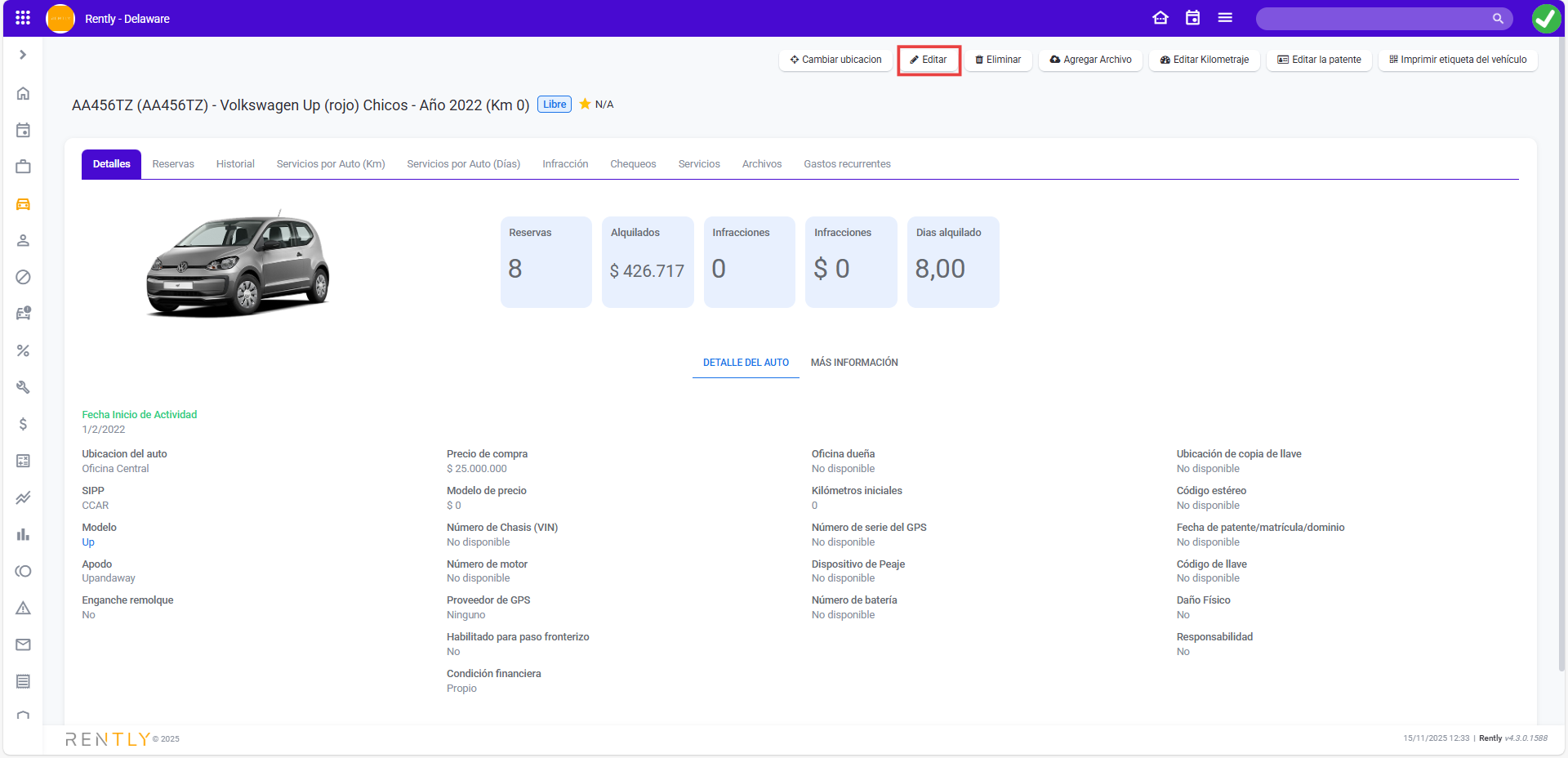Click the home icon in top bar
1568x758 pixels.
1160,18
